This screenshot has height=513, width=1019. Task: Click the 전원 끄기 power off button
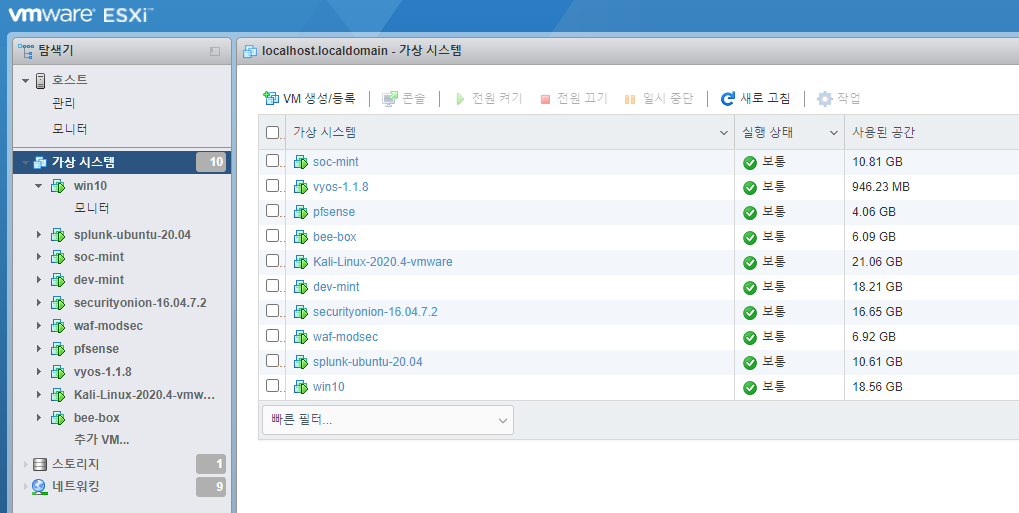click(x=574, y=99)
